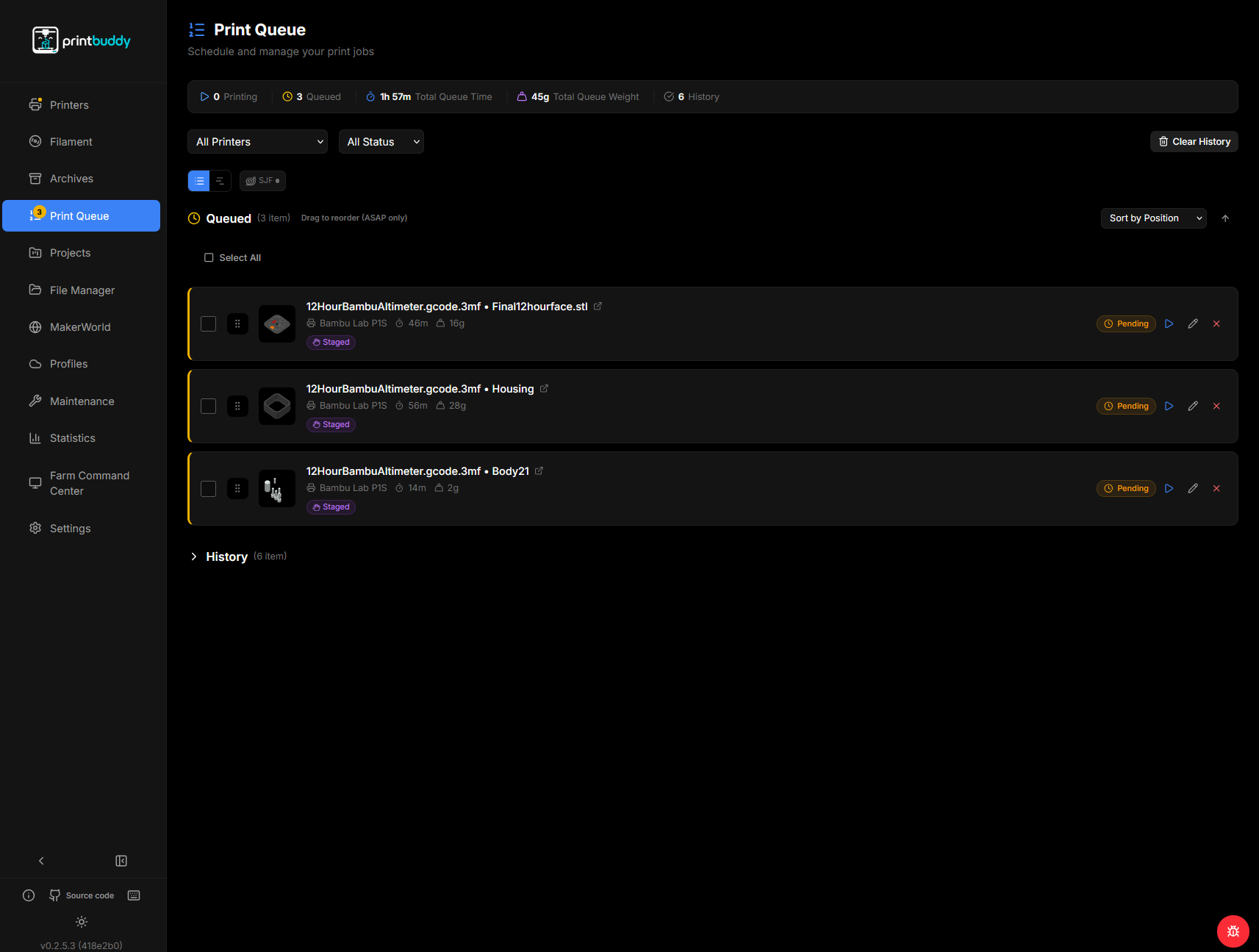Switch to list view mode
The image size is (1259, 952).
(x=199, y=181)
